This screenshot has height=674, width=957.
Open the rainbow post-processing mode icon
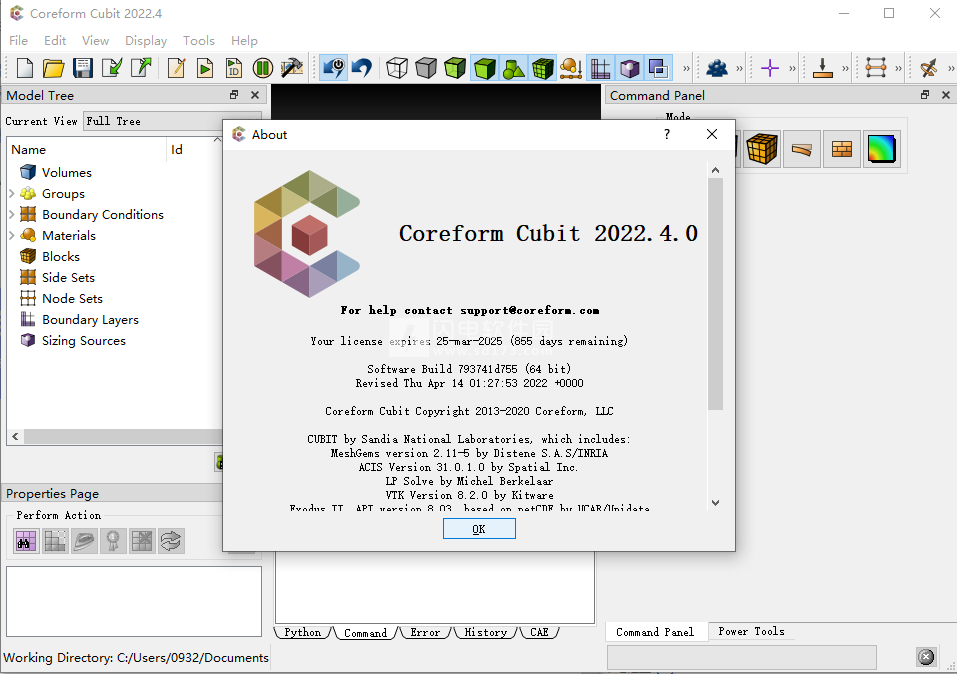tap(882, 148)
